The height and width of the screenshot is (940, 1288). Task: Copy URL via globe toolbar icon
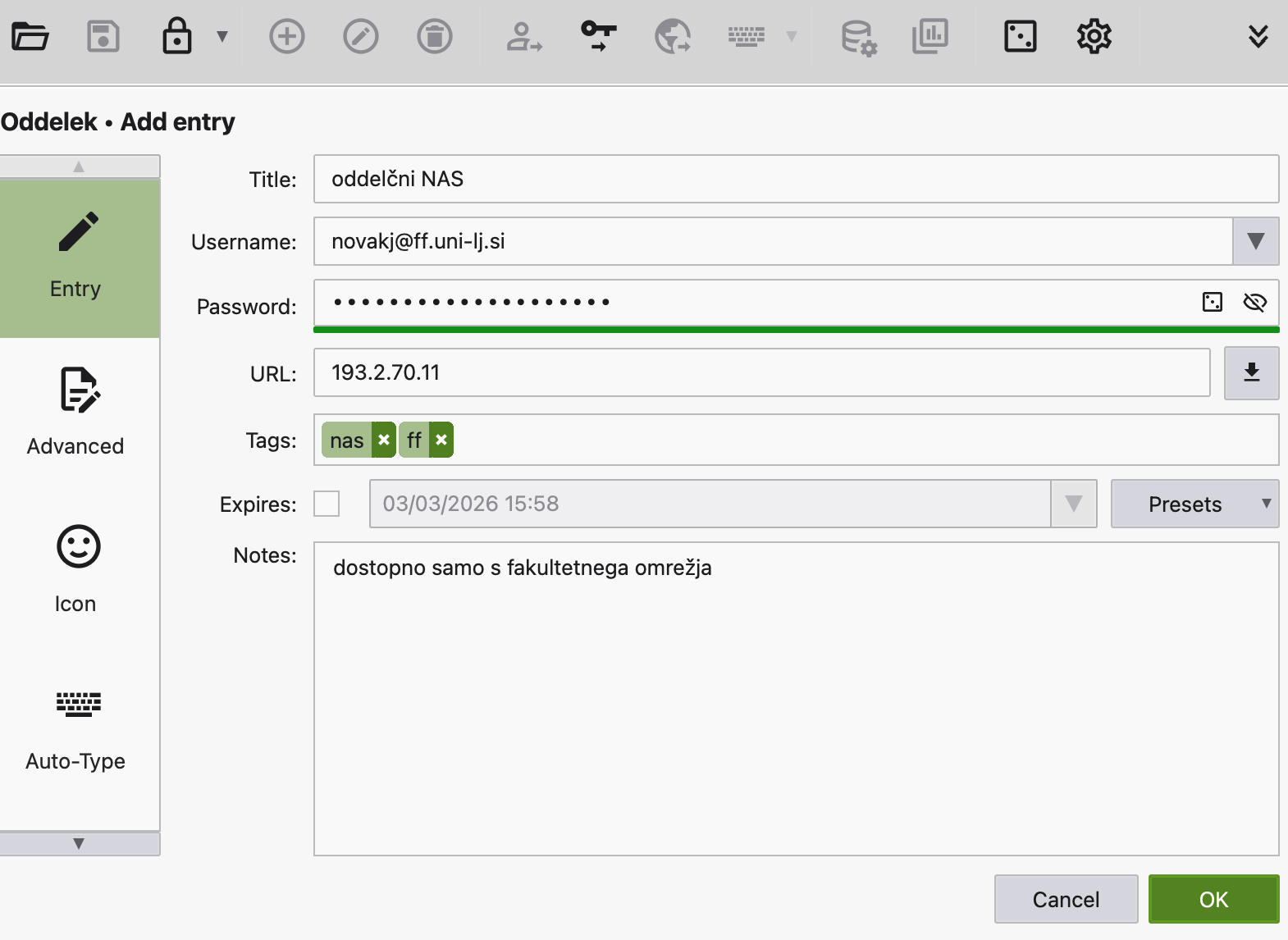coord(673,36)
